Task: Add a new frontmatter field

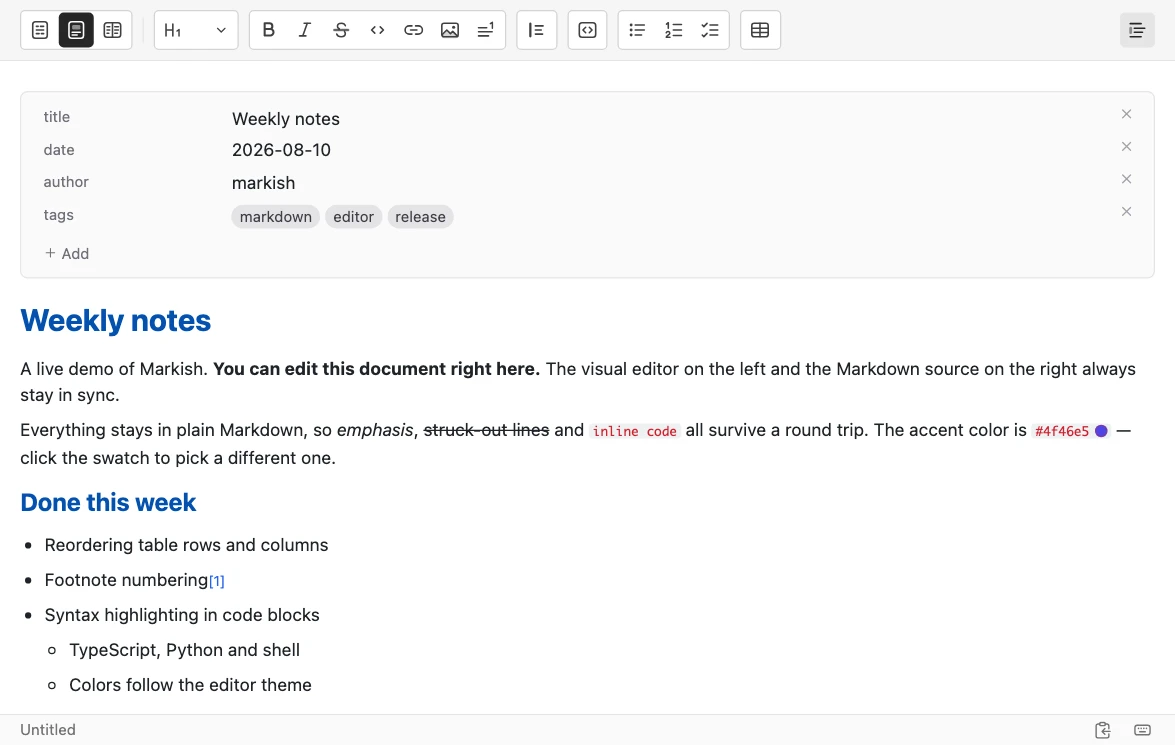Action: tap(67, 253)
